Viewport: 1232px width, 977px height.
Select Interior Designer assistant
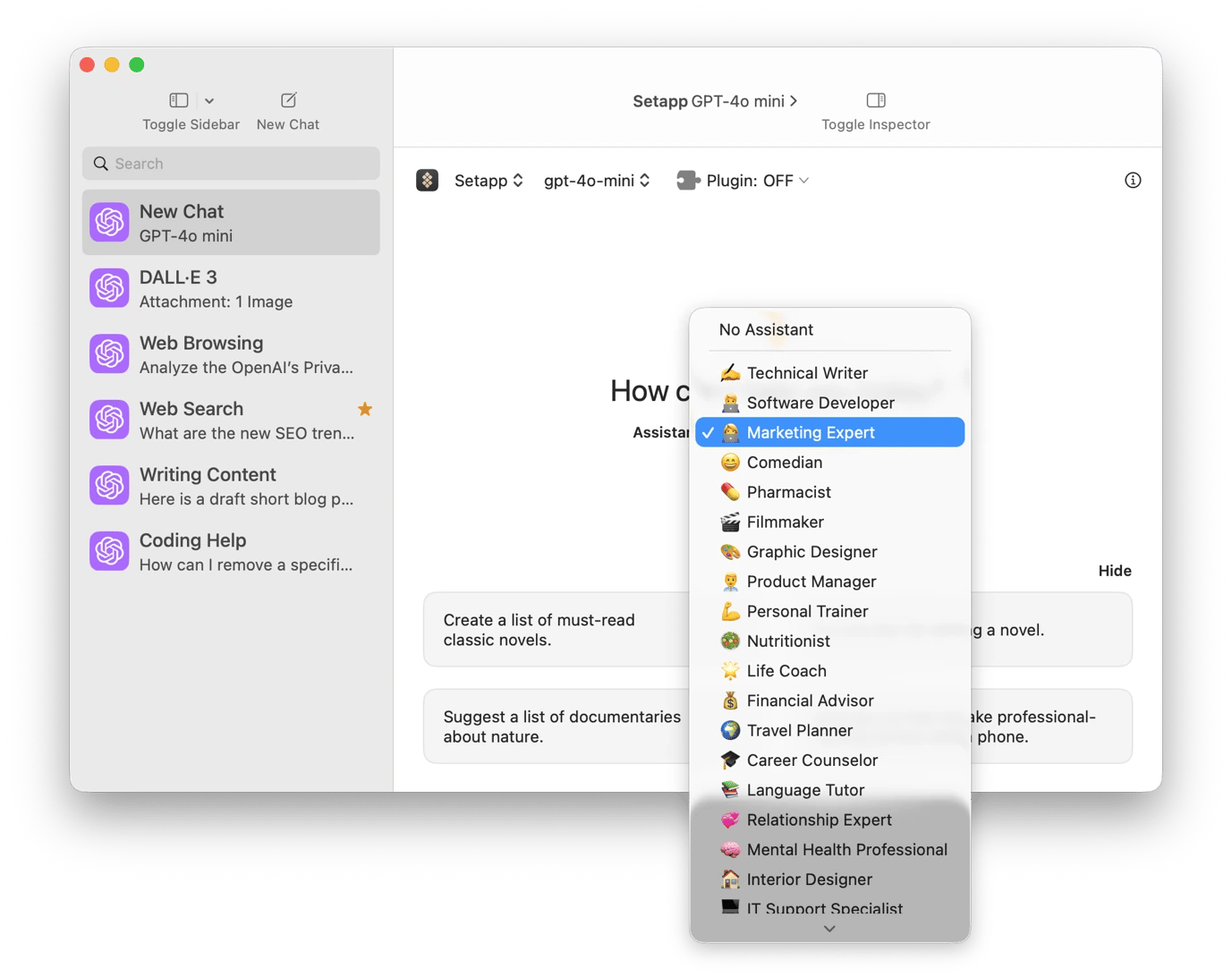click(829, 879)
